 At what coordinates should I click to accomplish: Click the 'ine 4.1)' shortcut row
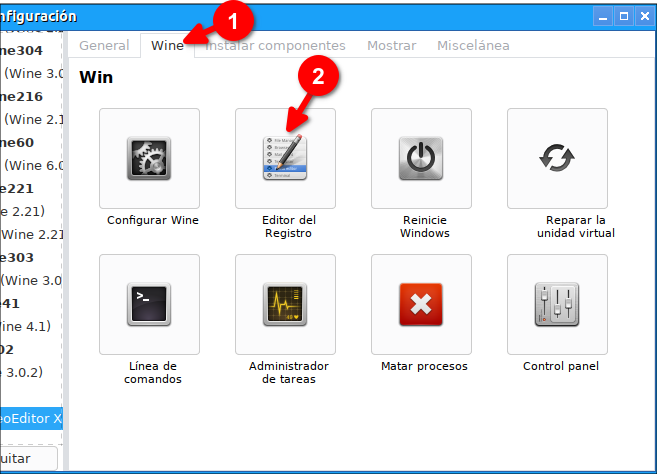click(x=26, y=326)
